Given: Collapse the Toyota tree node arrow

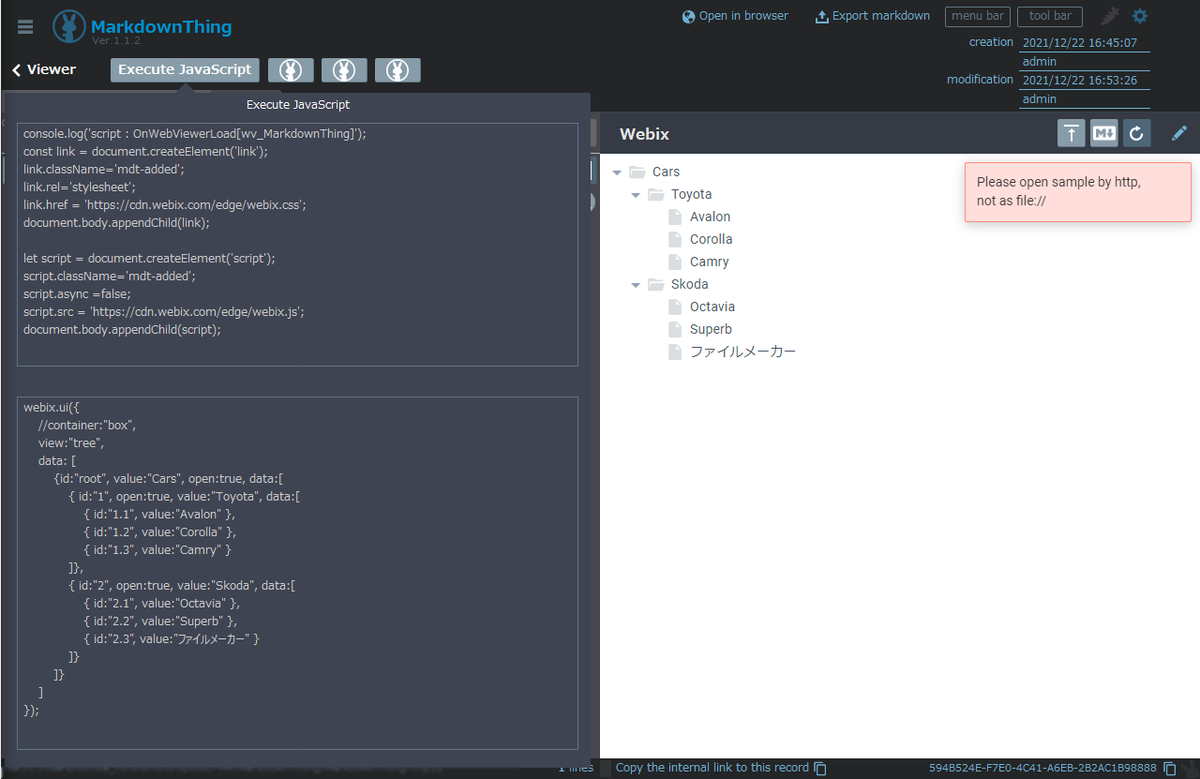Looking at the screenshot, I should tap(636, 195).
